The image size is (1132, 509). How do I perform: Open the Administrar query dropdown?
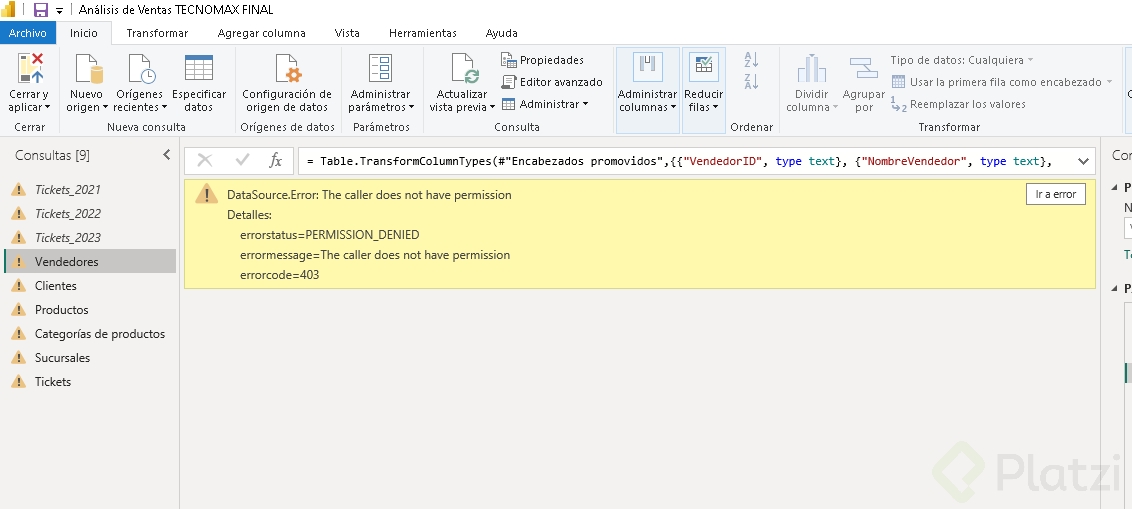(545, 104)
